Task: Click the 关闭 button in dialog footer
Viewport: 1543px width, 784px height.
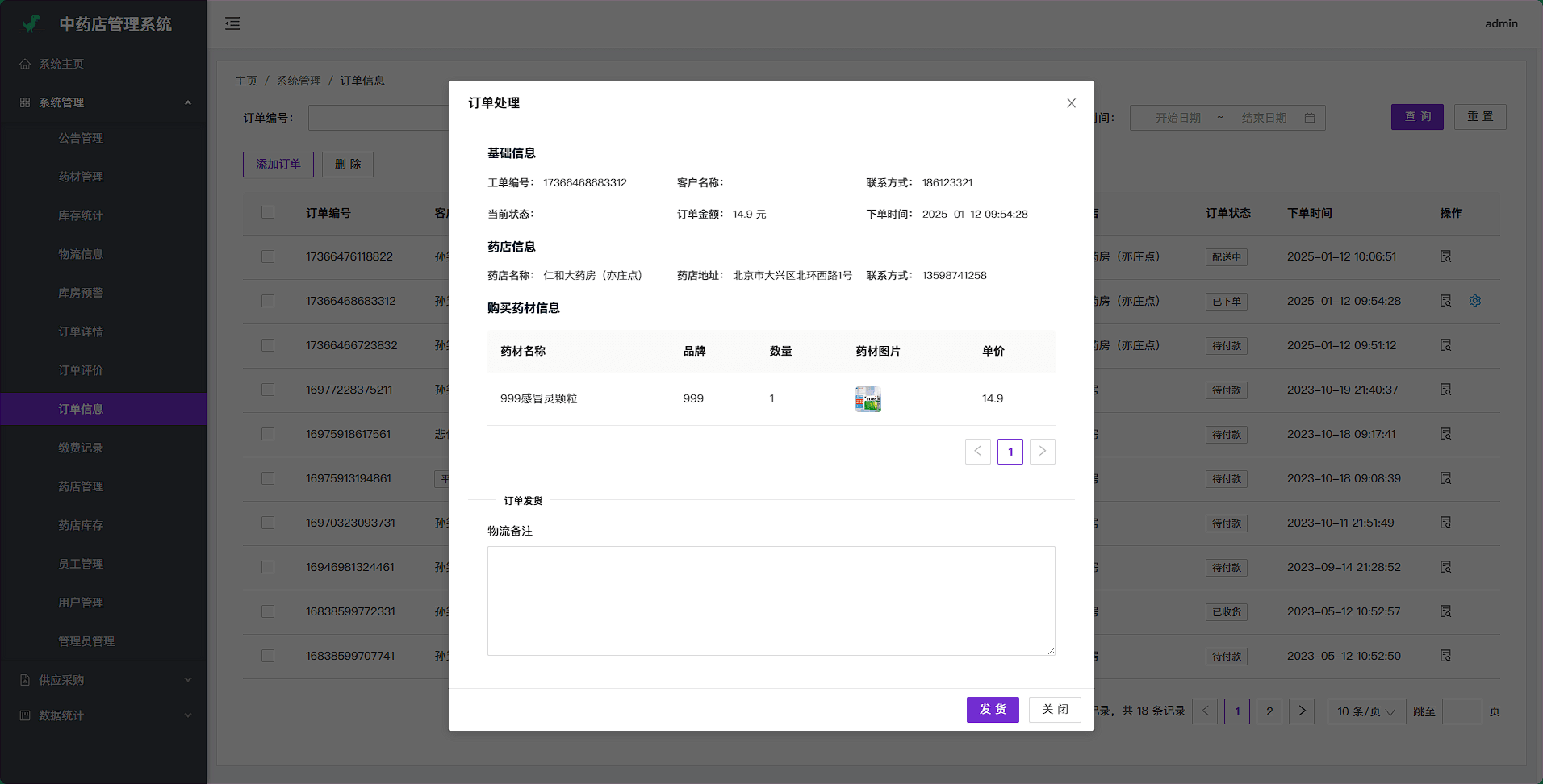Action: (1054, 710)
